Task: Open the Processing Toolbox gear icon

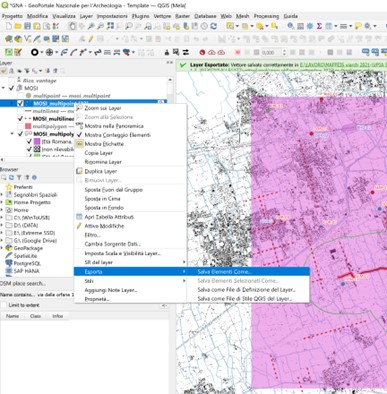Action: coord(310,26)
